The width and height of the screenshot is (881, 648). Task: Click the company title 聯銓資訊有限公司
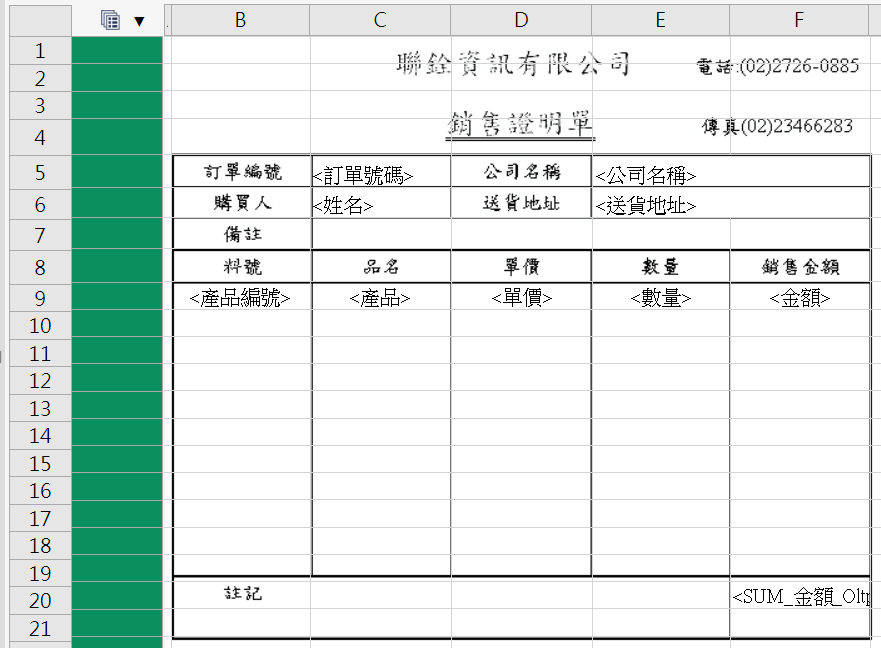(513, 64)
